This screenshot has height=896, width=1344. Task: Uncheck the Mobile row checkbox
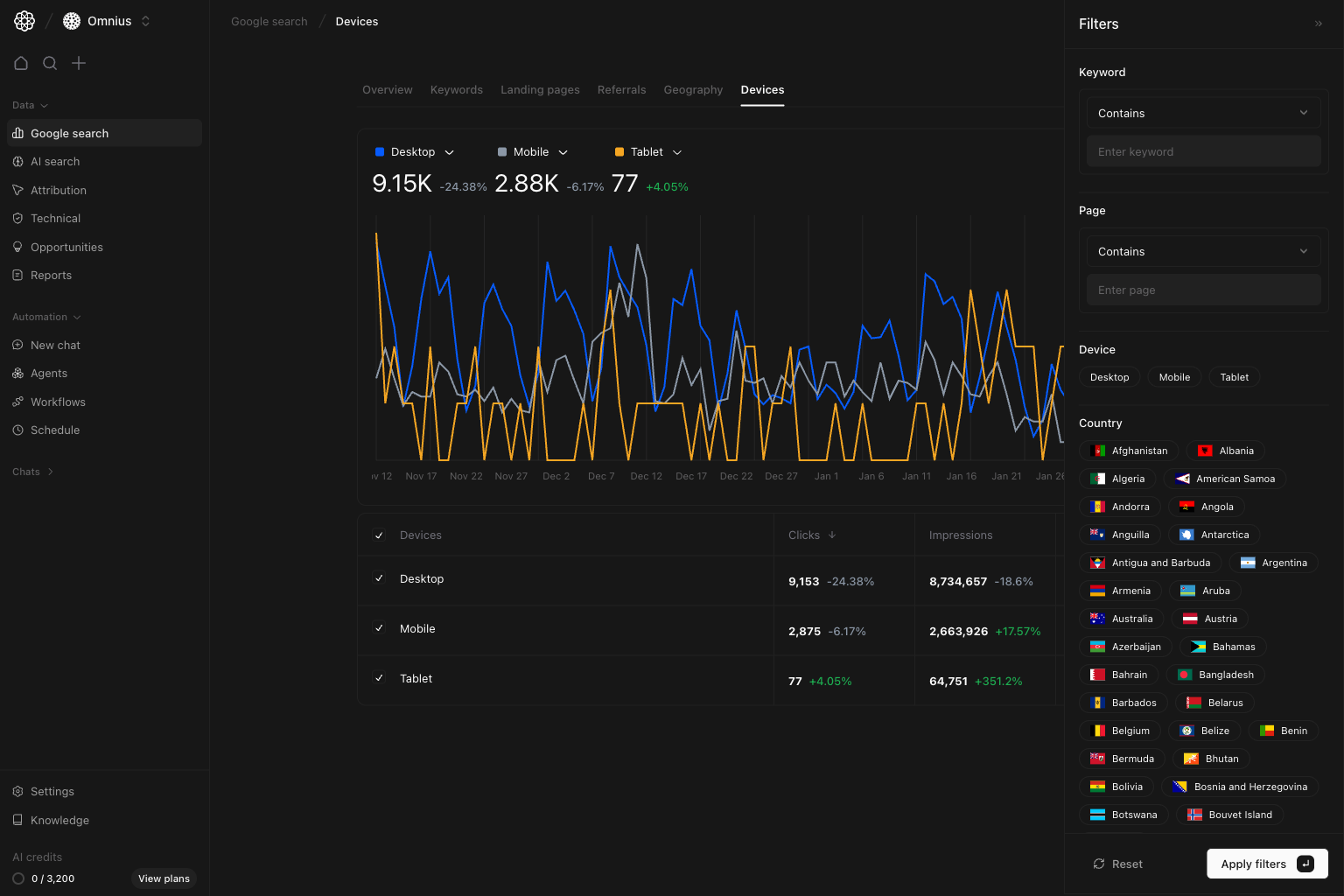point(379,628)
